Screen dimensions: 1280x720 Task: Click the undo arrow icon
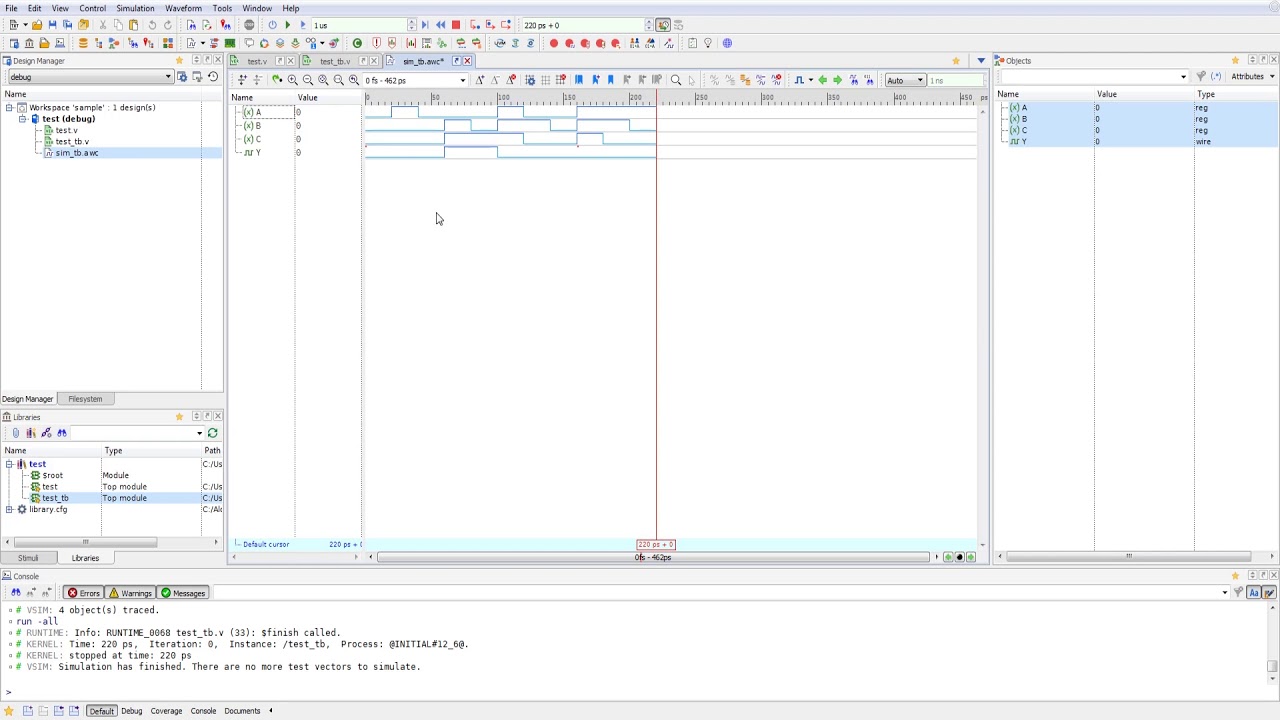click(152, 25)
